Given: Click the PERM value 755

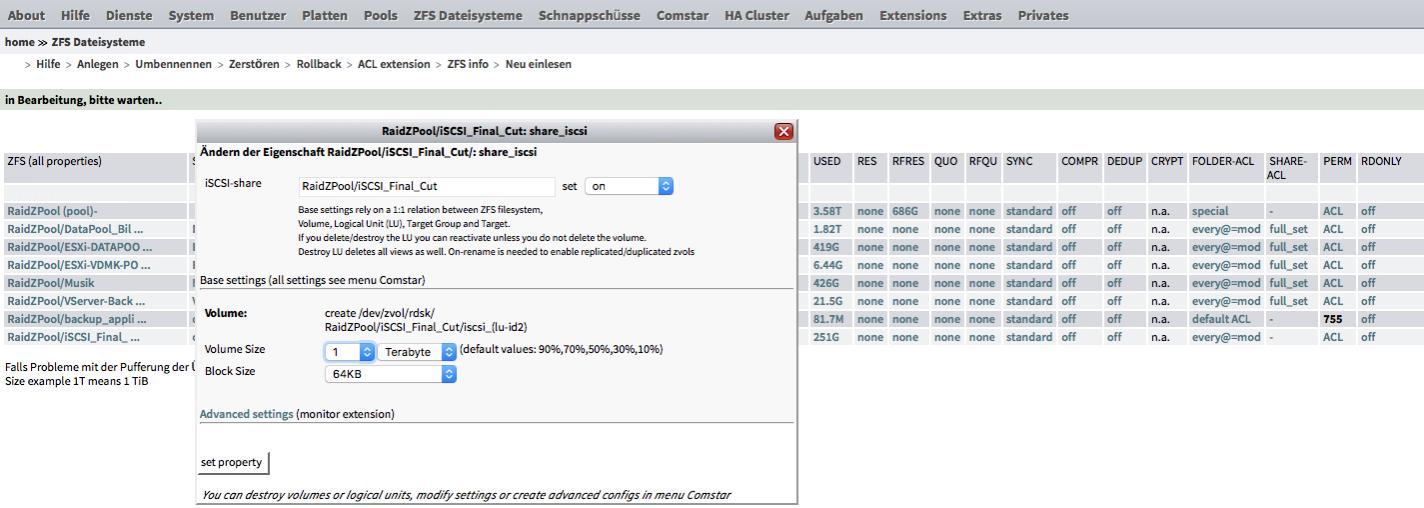Looking at the screenshot, I should pos(1332,319).
